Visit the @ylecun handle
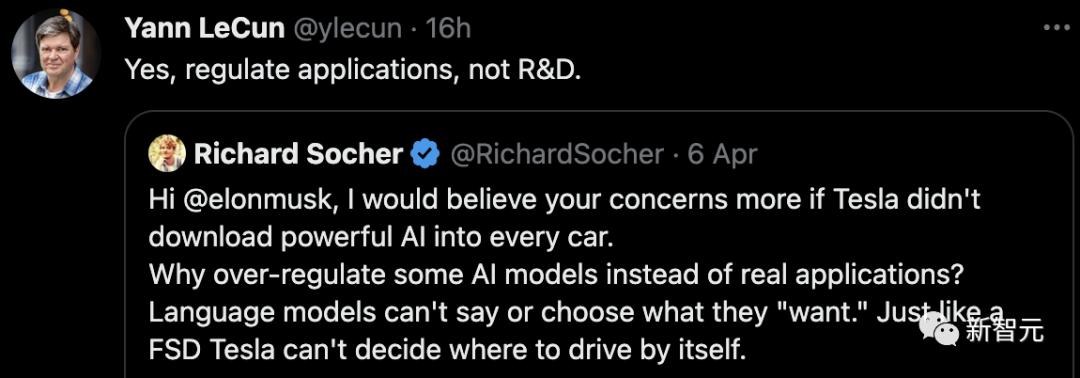Screen dimensions: 1080x378 coord(348,29)
